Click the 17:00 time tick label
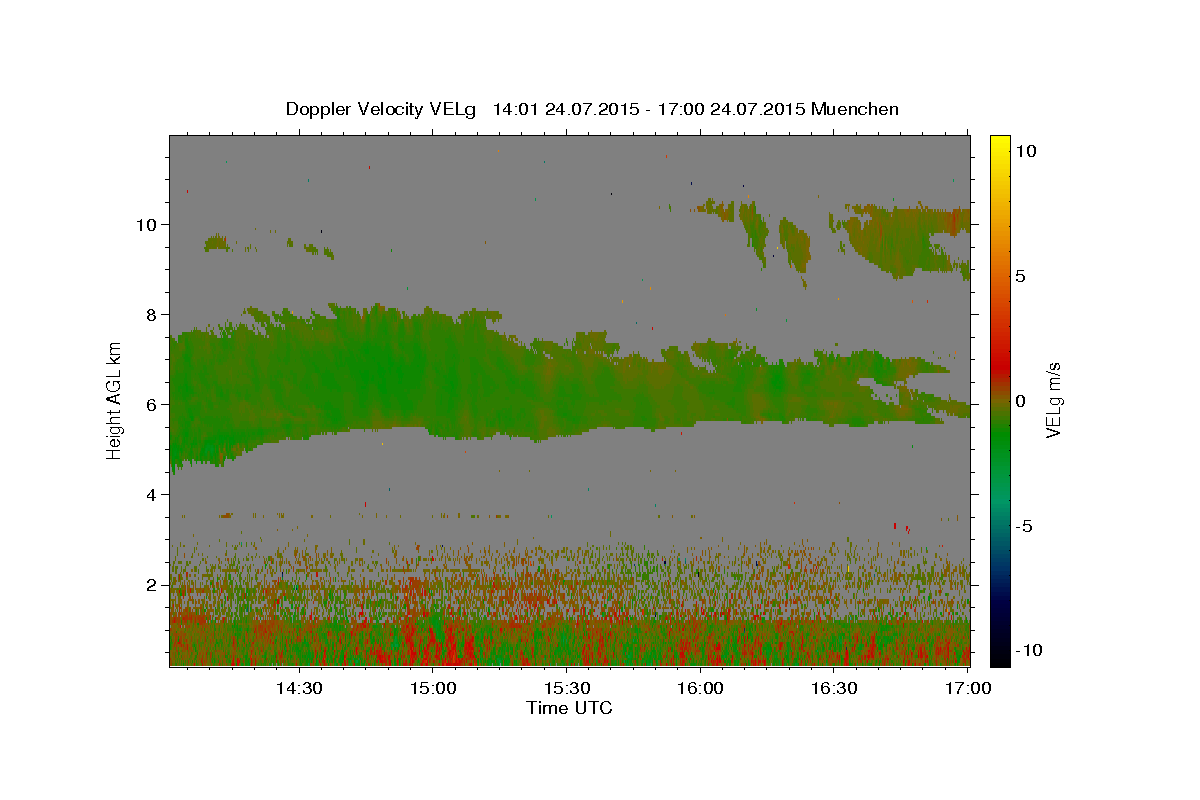Image resolution: width=1200 pixels, height=800 pixels. point(968,689)
